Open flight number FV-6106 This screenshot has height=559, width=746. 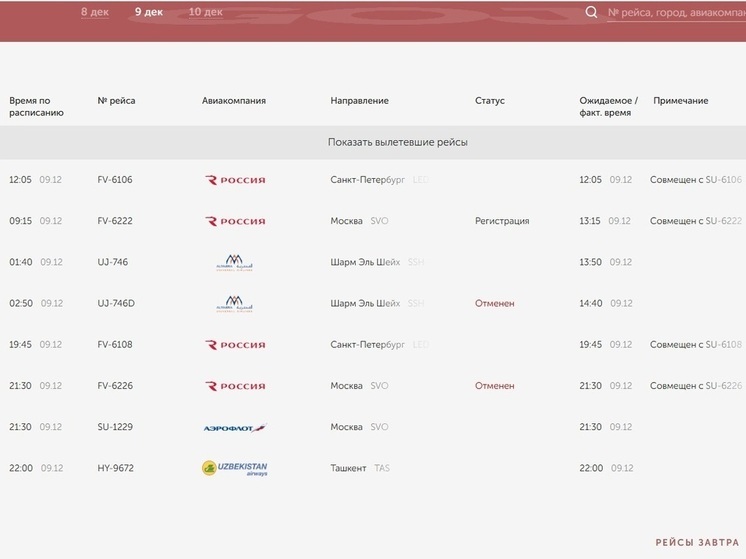pos(115,180)
